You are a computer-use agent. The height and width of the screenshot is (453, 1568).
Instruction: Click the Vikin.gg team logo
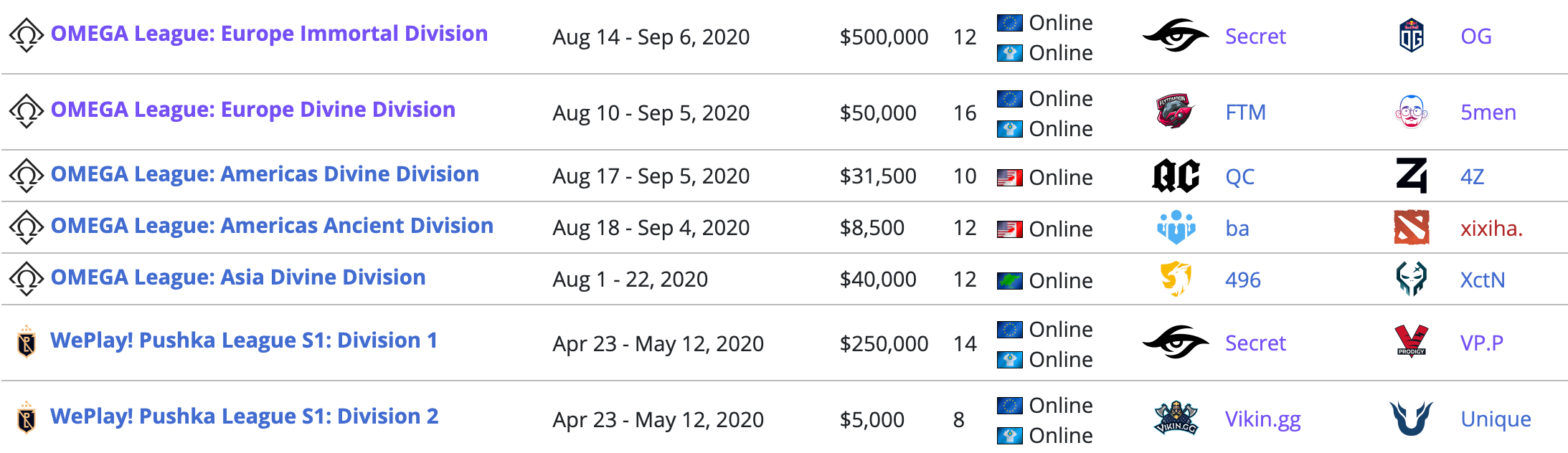tap(1176, 419)
